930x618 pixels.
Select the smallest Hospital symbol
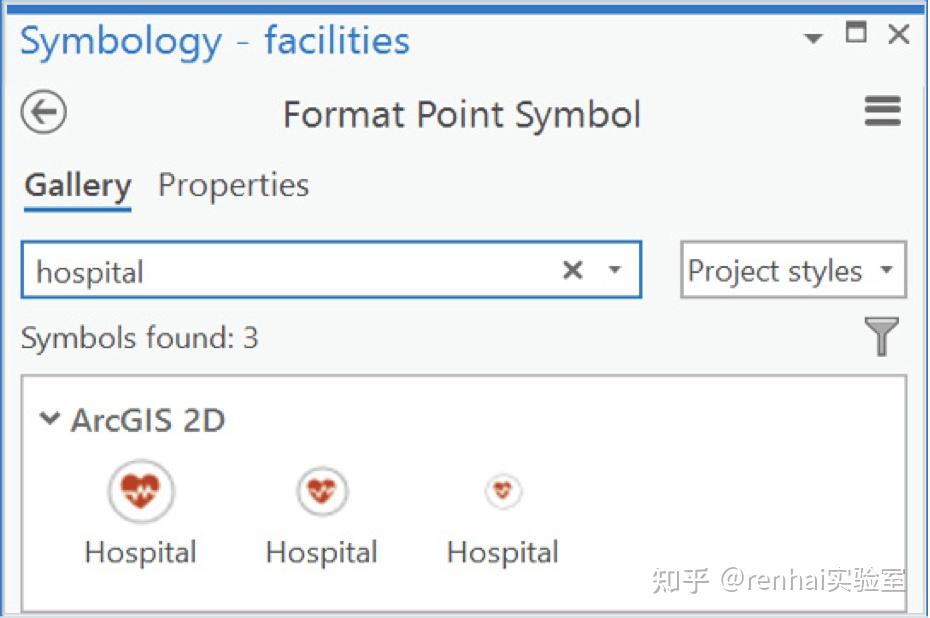click(x=503, y=491)
